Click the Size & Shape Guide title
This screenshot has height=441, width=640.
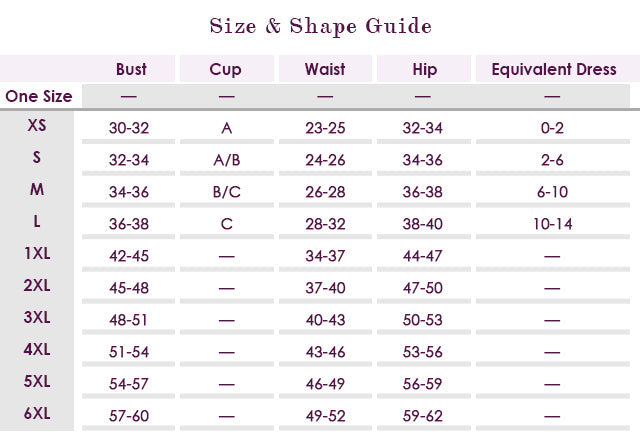pyautogui.click(x=320, y=26)
